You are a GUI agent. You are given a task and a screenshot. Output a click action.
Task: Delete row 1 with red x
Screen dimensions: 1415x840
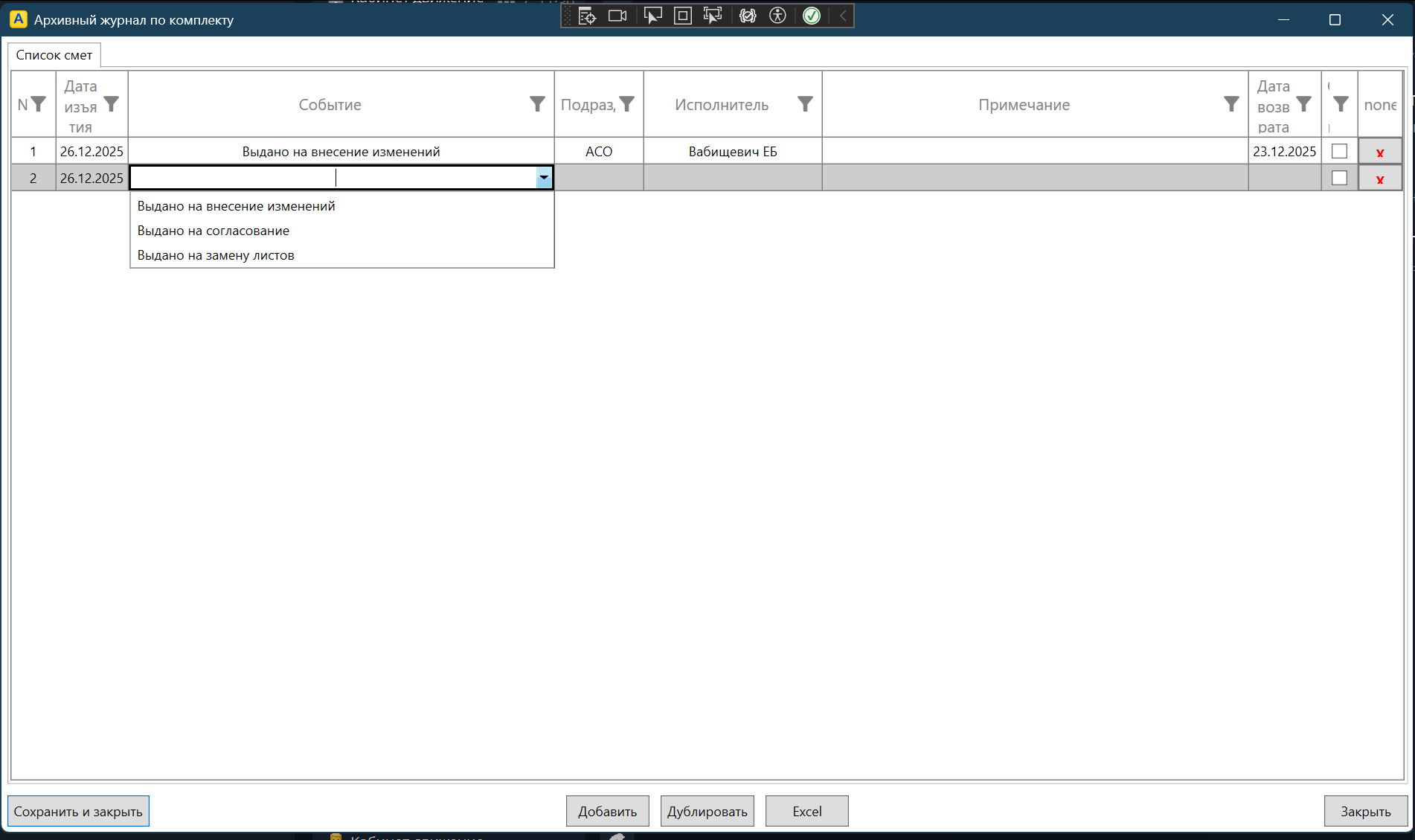[1380, 152]
